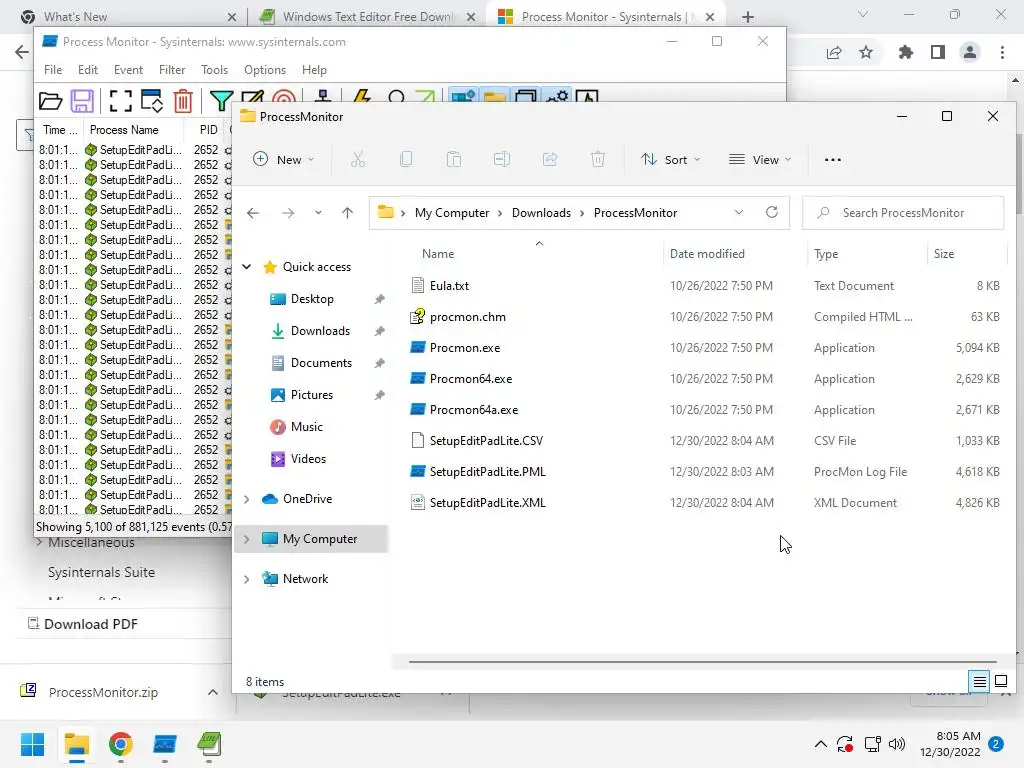Click the Explorer back navigation arrow
The width and height of the screenshot is (1024, 768).
coord(253,213)
